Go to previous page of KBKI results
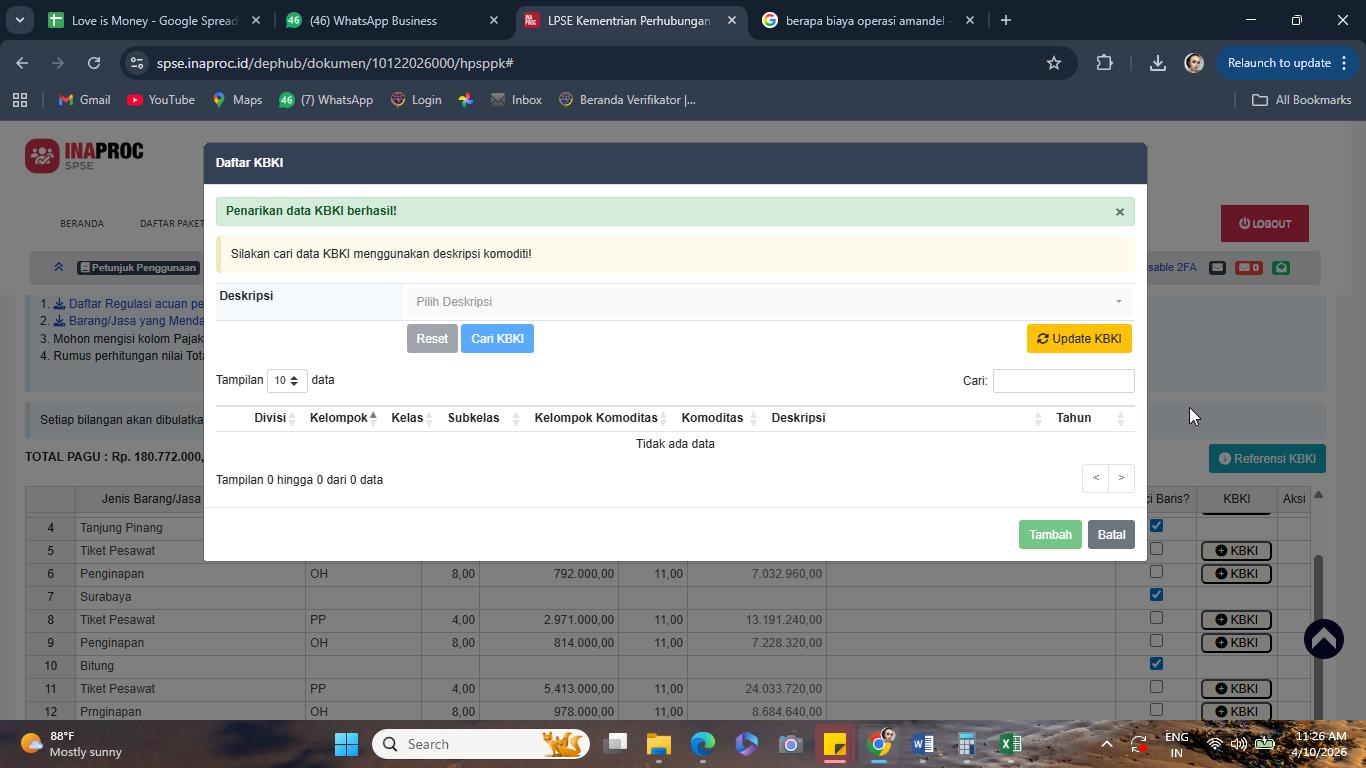 point(1095,478)
